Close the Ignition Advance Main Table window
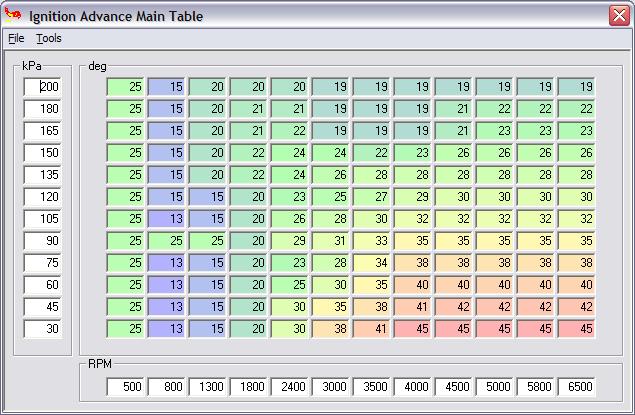Image resolution: width=635 pixels, height=415 pixels. [x=619, y=16]
